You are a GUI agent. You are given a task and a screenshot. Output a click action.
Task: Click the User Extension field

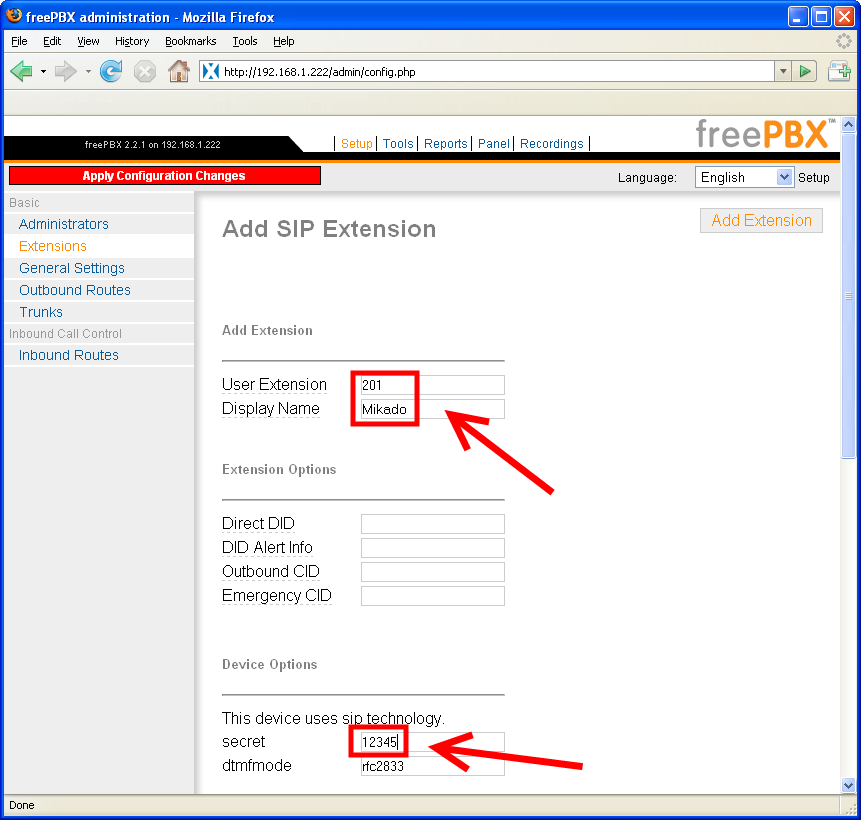433,385
